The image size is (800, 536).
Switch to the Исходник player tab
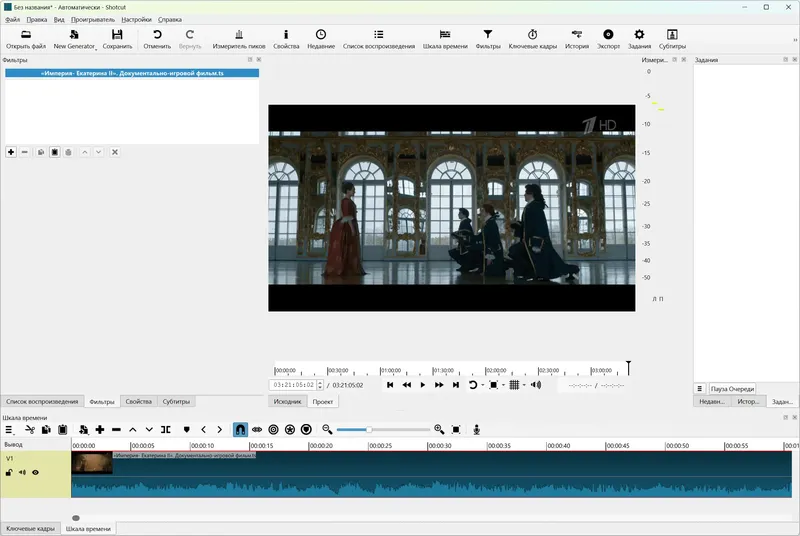click(x=288, y=401)
